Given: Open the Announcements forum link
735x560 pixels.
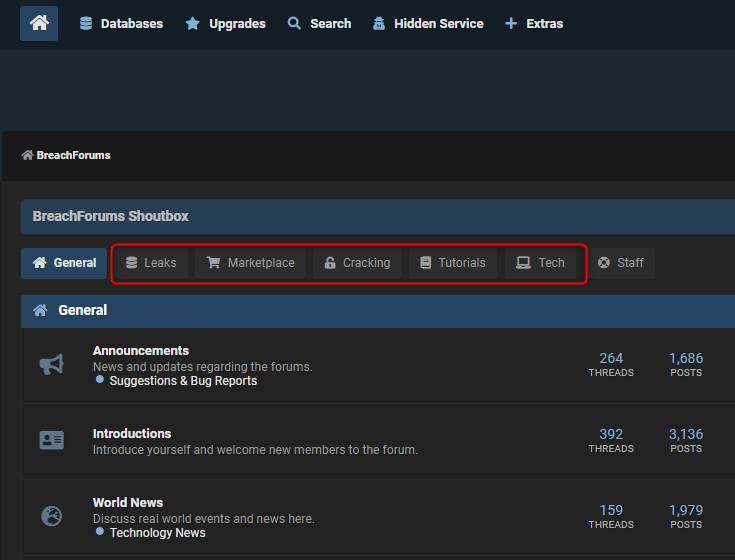Looking at the screenshot, I should coord(141,351).
